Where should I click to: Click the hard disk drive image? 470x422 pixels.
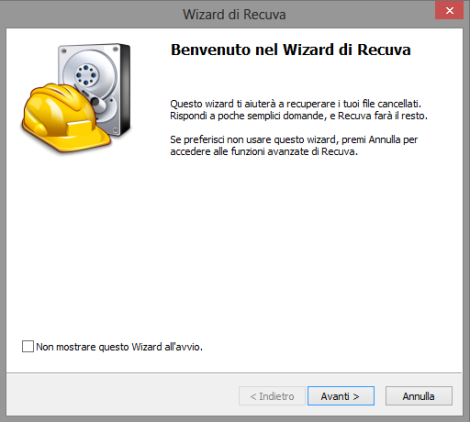tap(95, 89)
